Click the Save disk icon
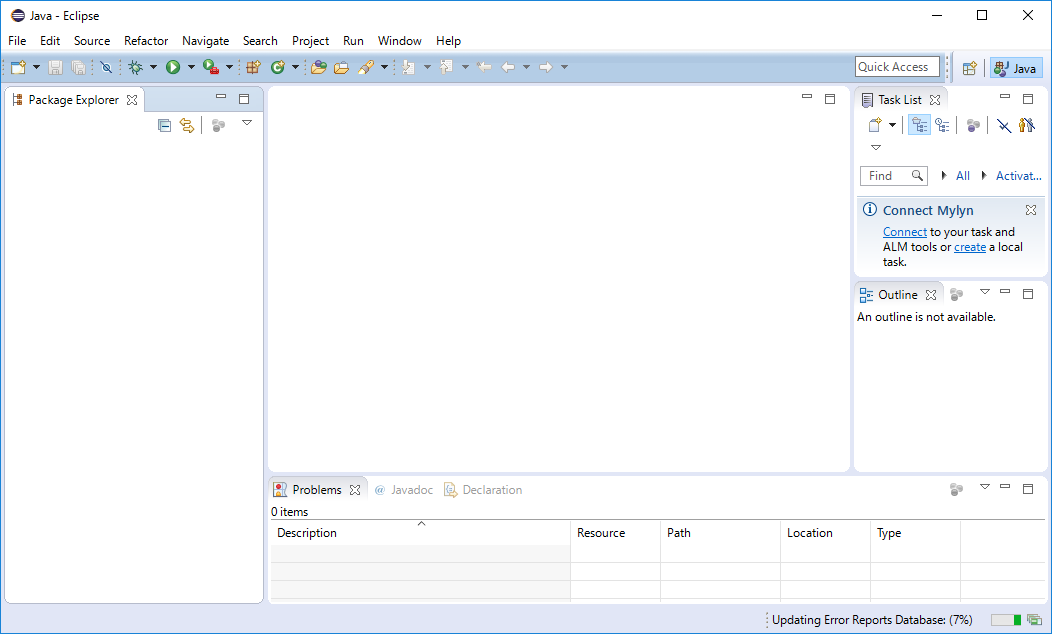The image size is (1052, 634). pyautogui.click(x=56, y=67)
